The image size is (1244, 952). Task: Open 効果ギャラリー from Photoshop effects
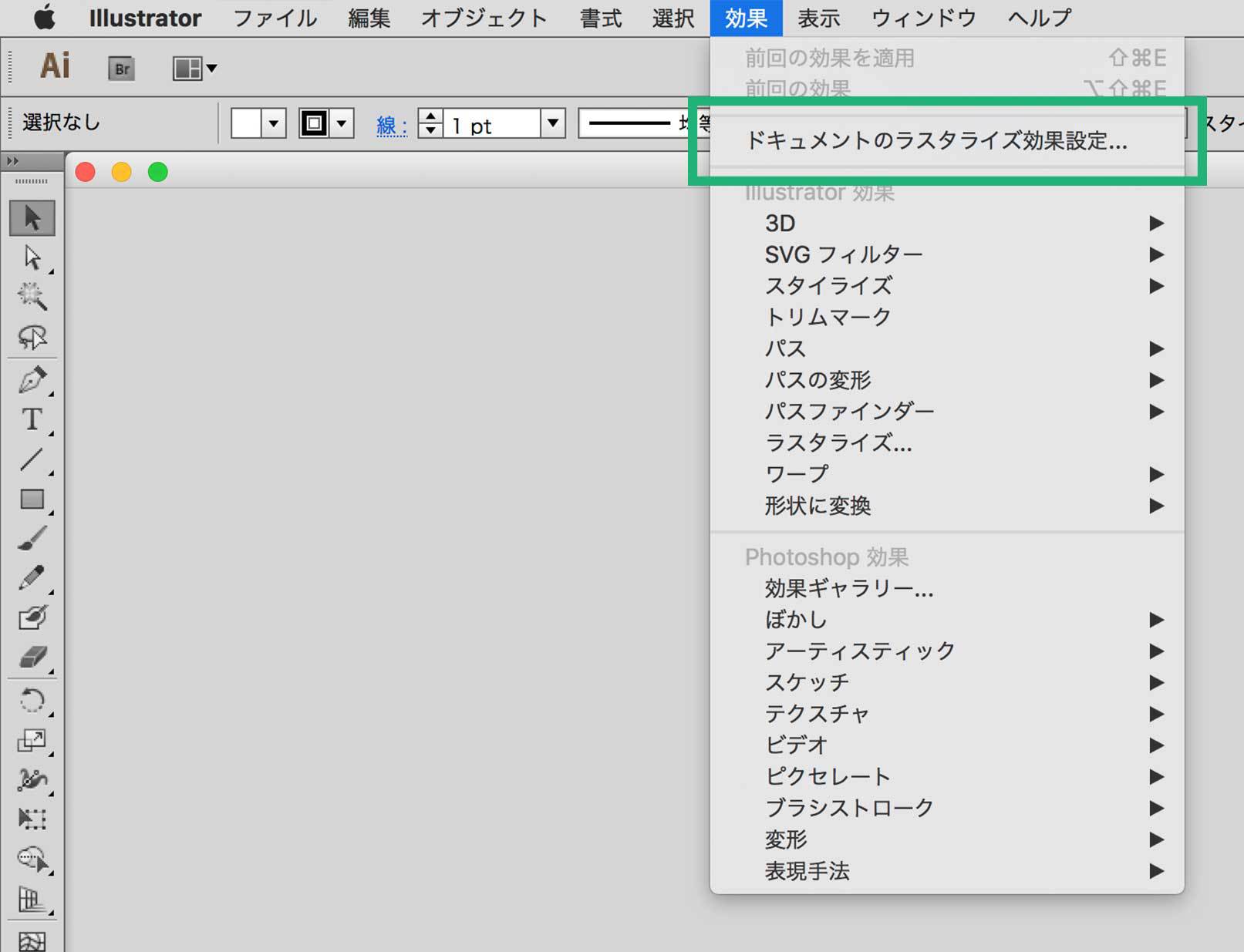pyautogui.click(x=849, y=589)
